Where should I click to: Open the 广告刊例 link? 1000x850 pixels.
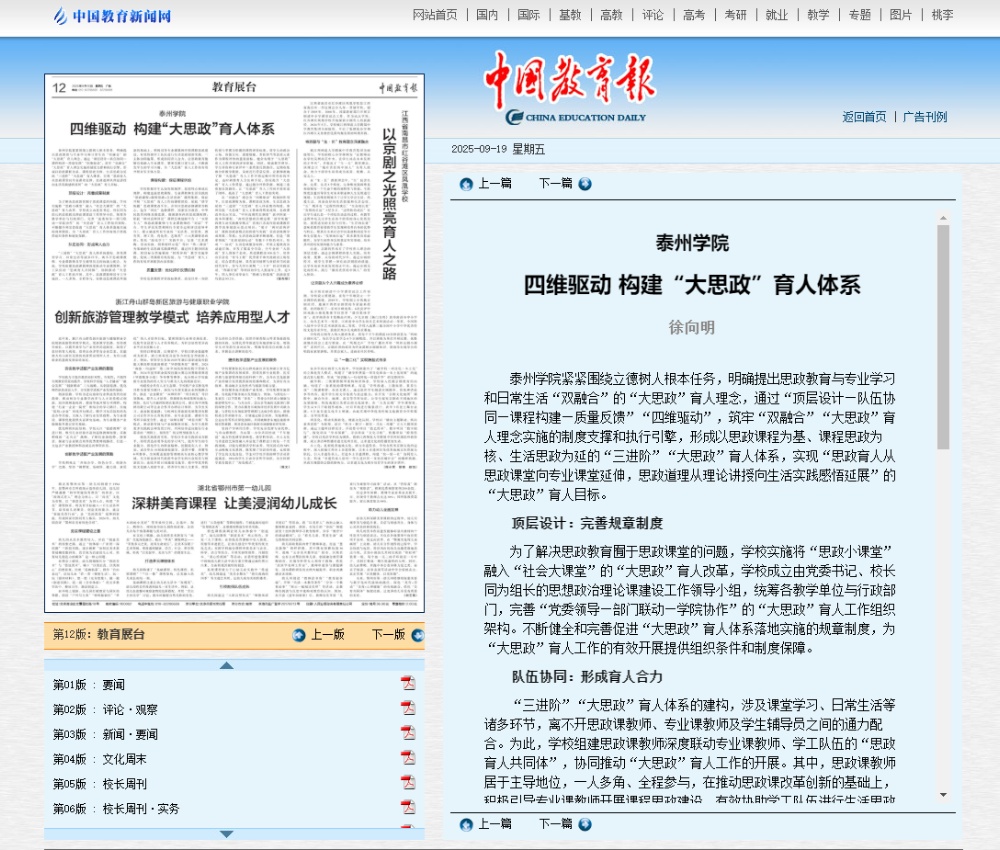(x=925, y=117)
